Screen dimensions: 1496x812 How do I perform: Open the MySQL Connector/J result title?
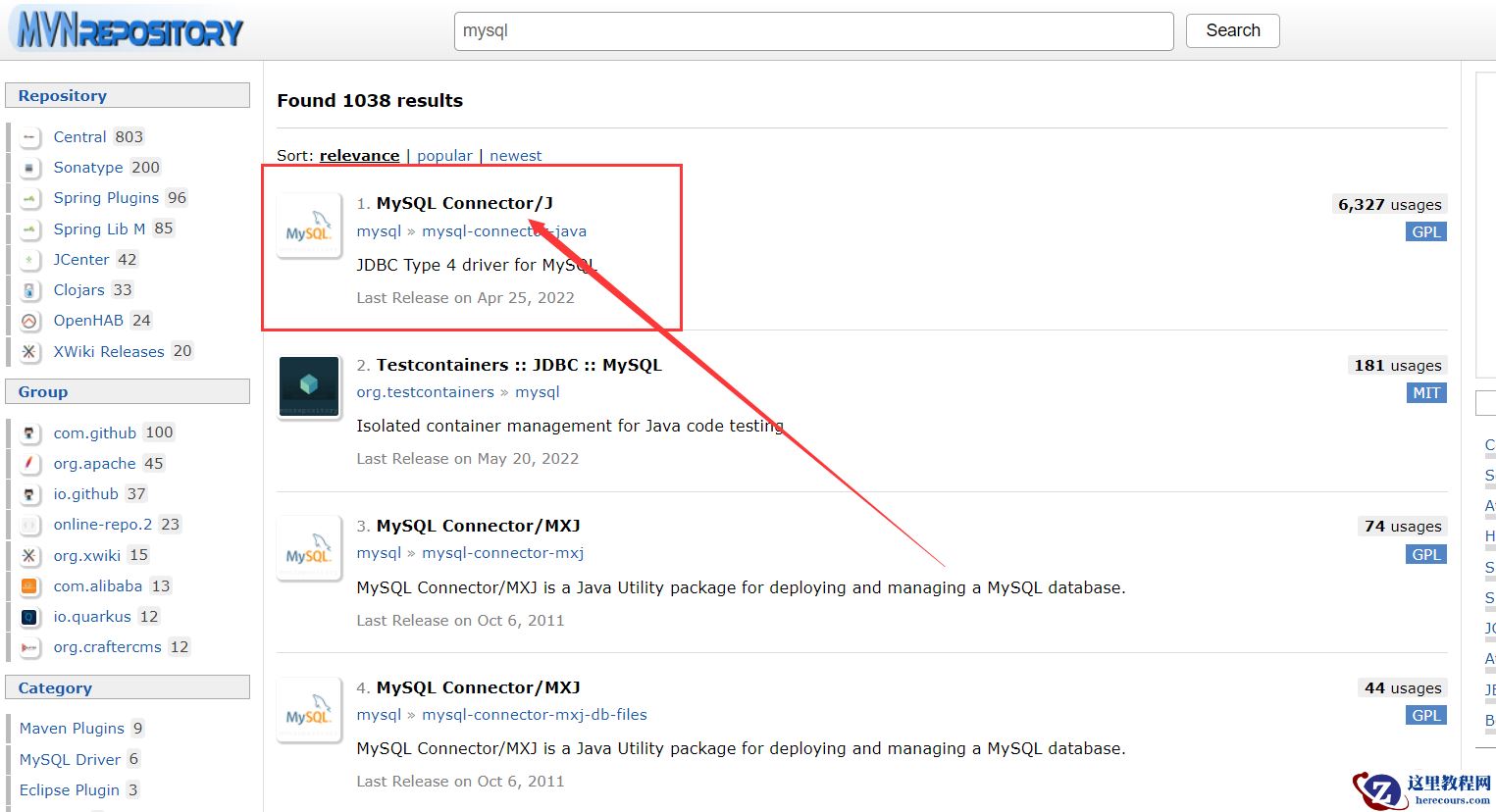click(x=465, y=203)
